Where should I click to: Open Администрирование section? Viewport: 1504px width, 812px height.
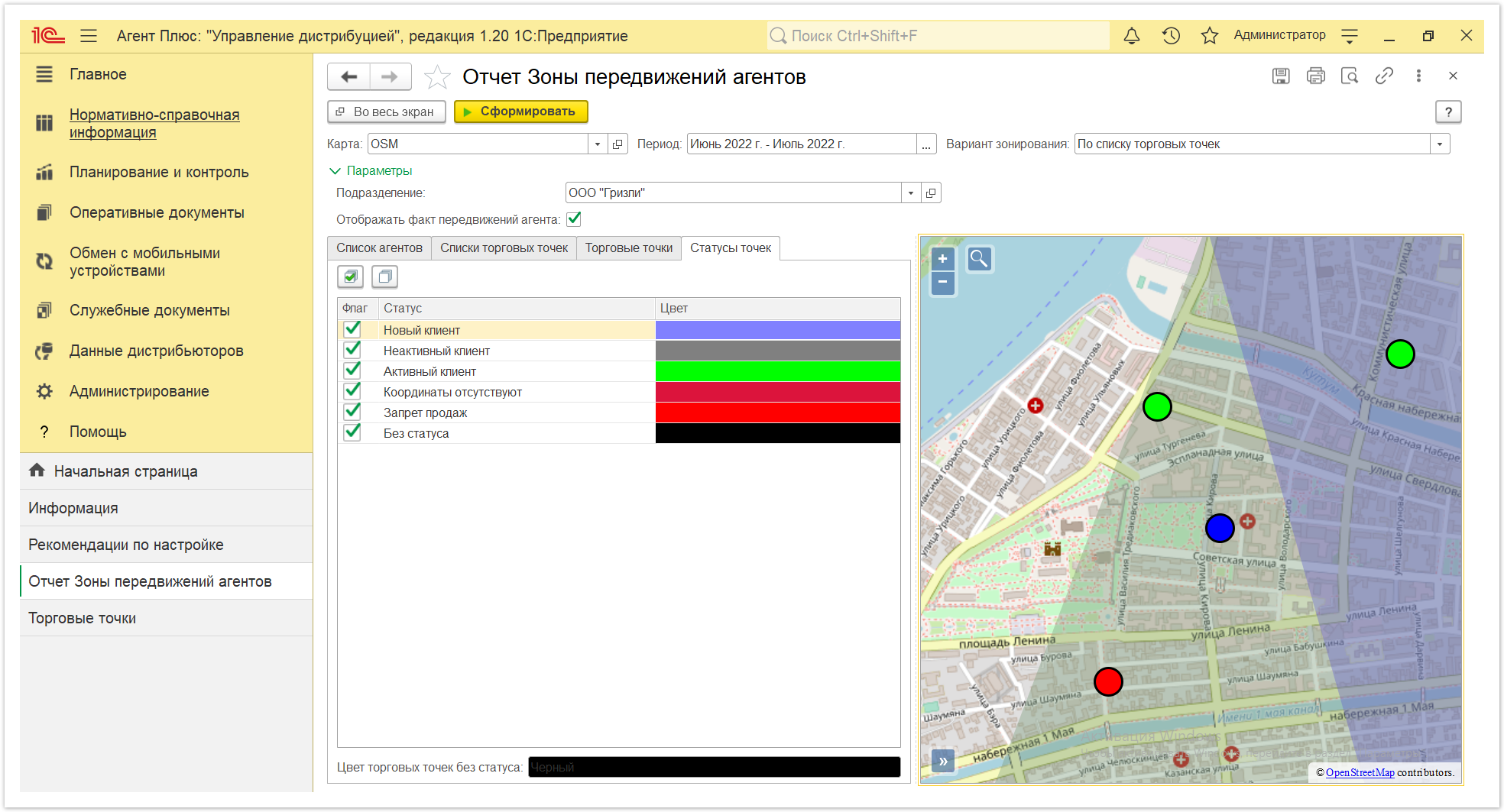[x=139, y=391]
